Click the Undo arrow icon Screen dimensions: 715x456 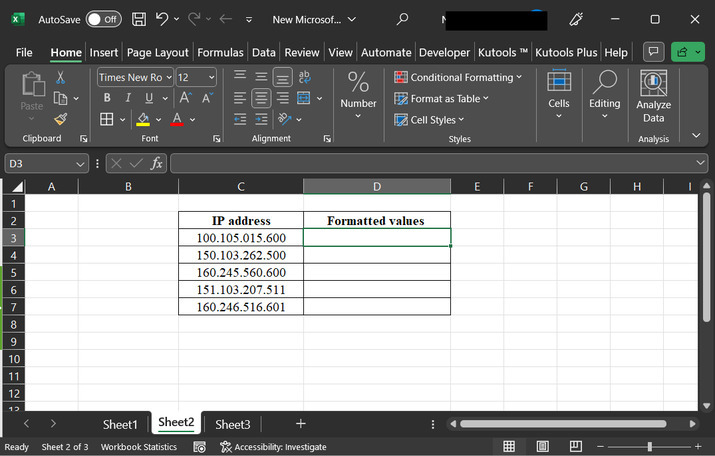162,19
